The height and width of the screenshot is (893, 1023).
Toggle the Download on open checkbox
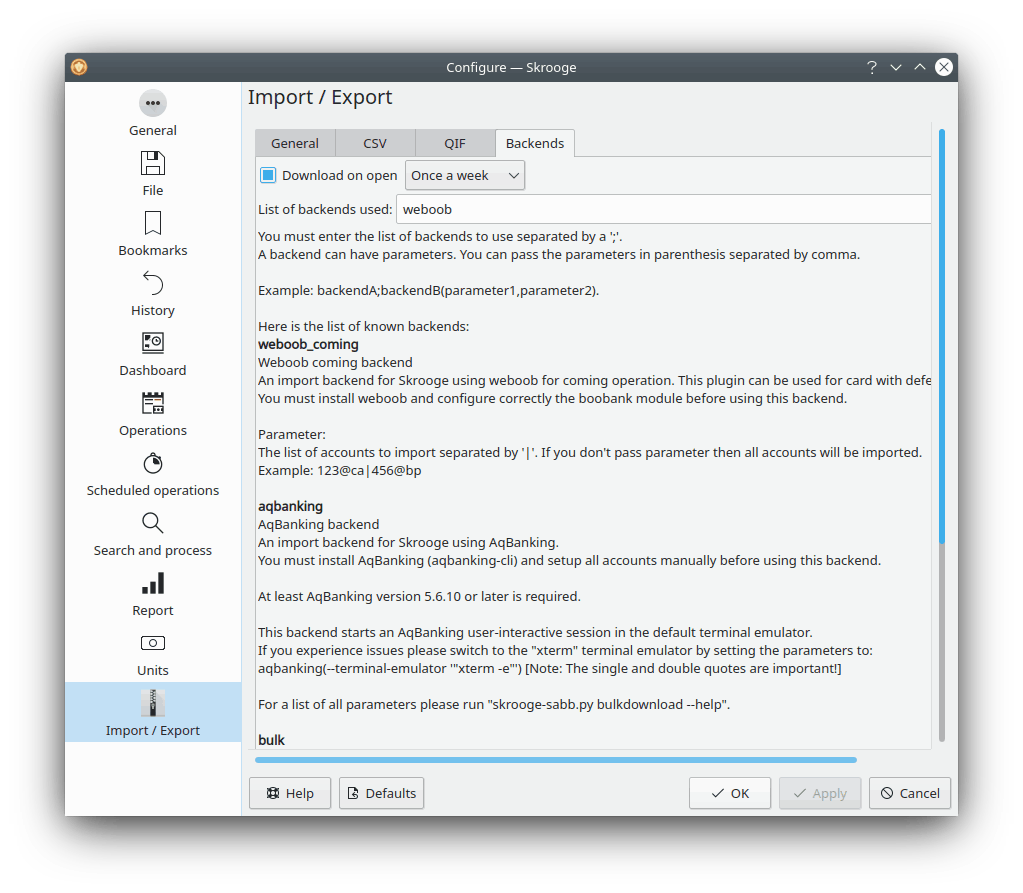[x=267, y=175]
